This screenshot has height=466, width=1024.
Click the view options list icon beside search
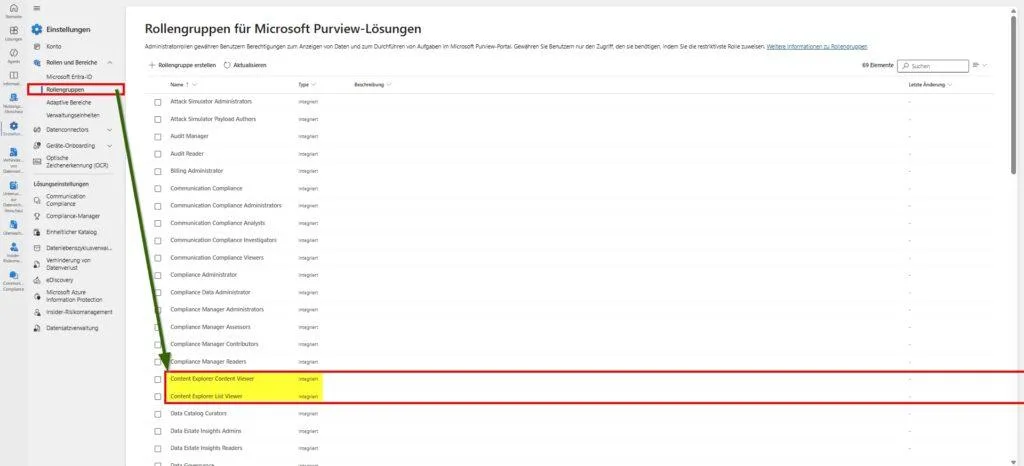click(976, 65)
